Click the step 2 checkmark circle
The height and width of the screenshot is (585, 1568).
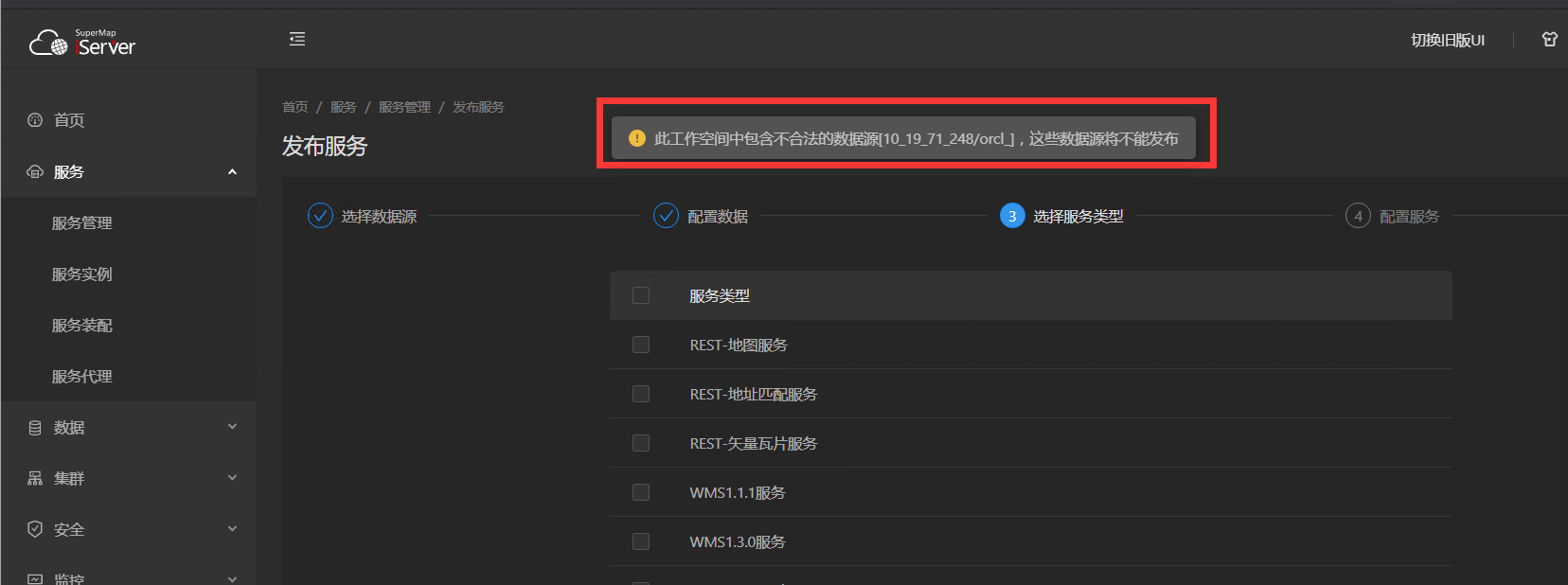pyautogui.click(x=667, y=216)
